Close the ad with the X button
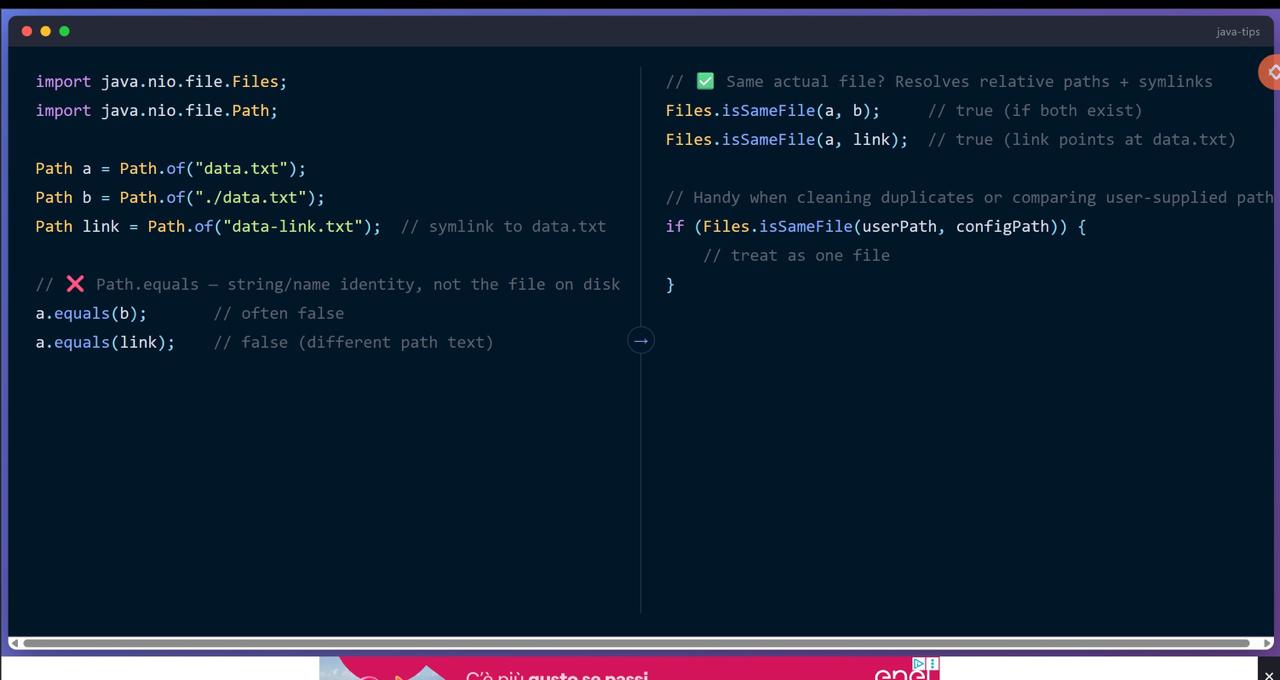The image size is (1280, 680). (1269, 675)
